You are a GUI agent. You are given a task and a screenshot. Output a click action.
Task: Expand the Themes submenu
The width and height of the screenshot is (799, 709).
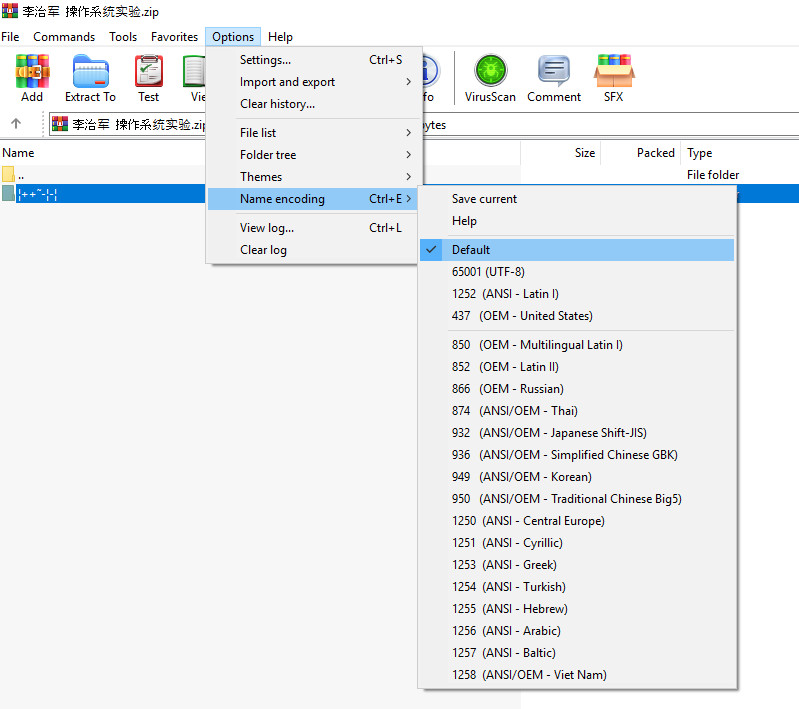(261, 177)
